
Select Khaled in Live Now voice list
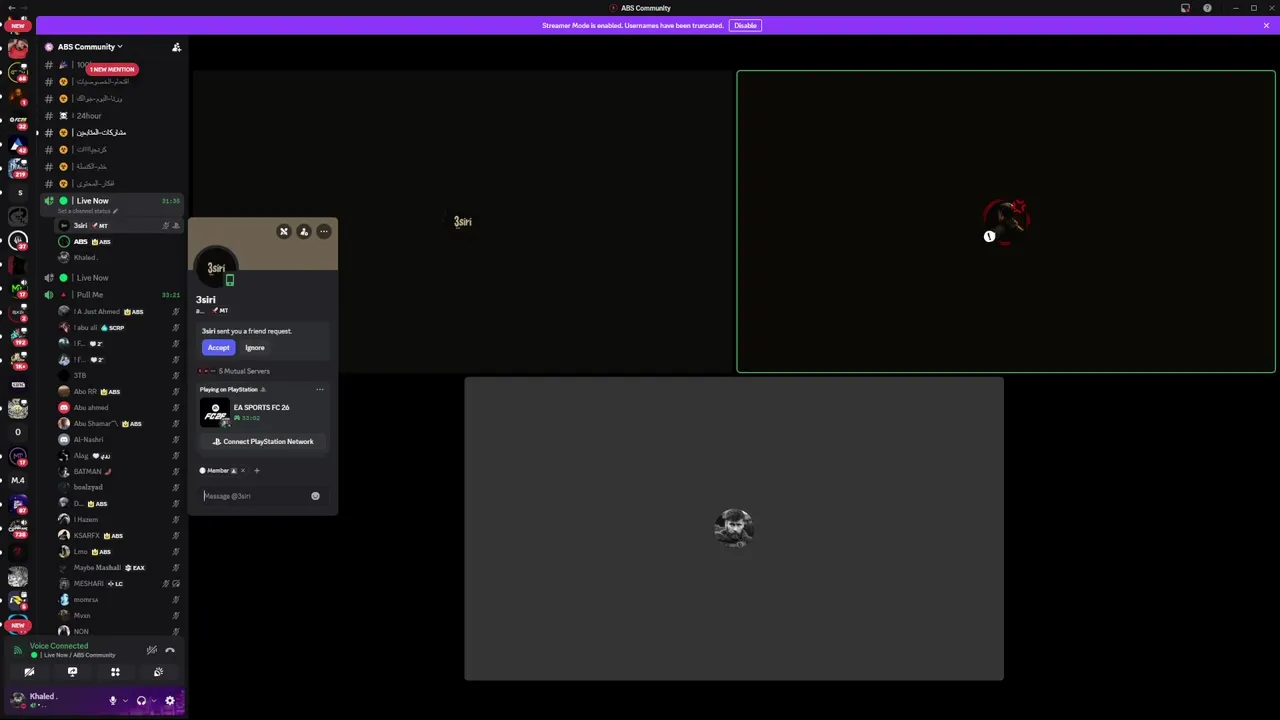(118, 258)
